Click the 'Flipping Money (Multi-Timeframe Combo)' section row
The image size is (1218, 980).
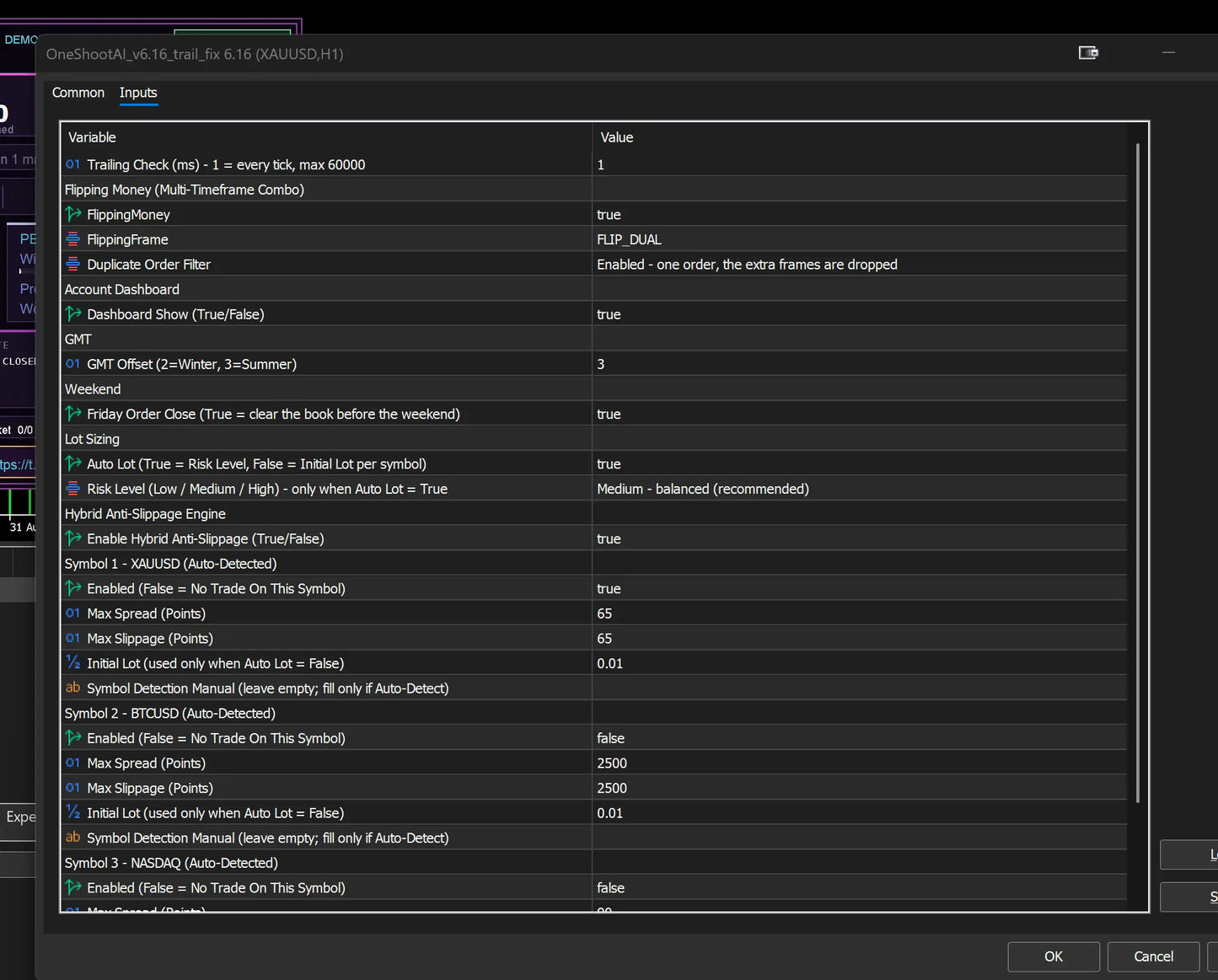coord(594,190)
